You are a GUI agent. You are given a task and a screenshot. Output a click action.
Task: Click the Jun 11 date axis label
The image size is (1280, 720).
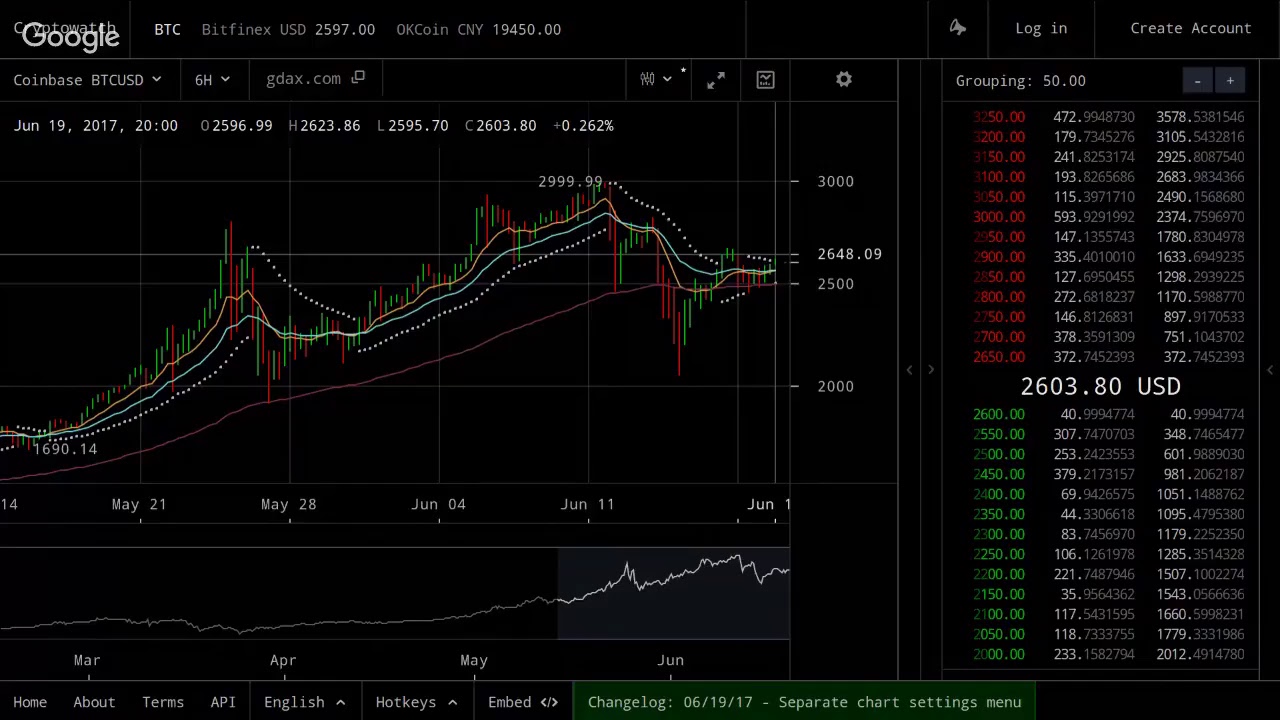tap(588, 504)
